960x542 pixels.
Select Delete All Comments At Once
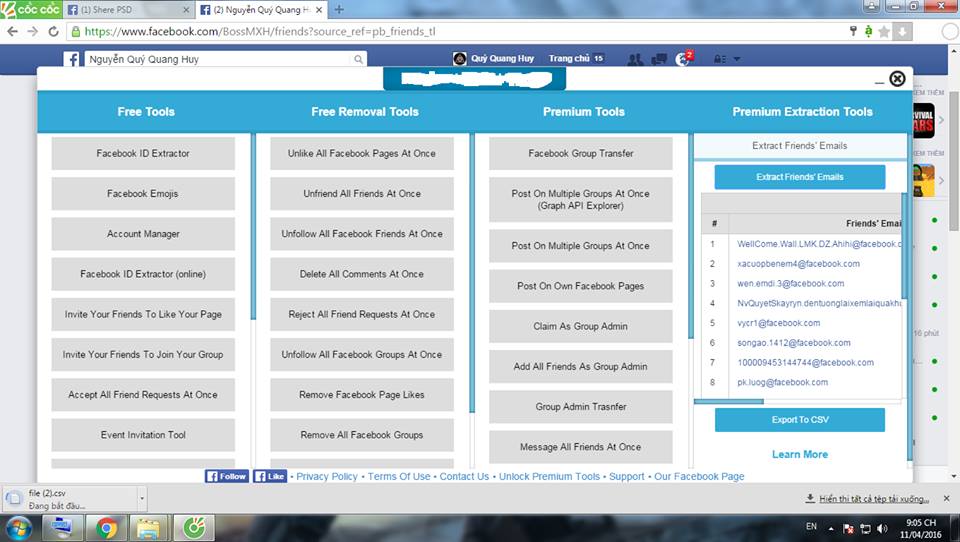click(362, 274)
